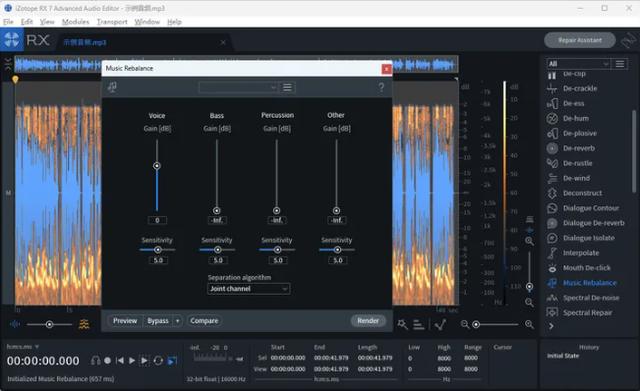640x391 pixels.
Task: Expand the module panel chevron
Action: pos(551,326)
